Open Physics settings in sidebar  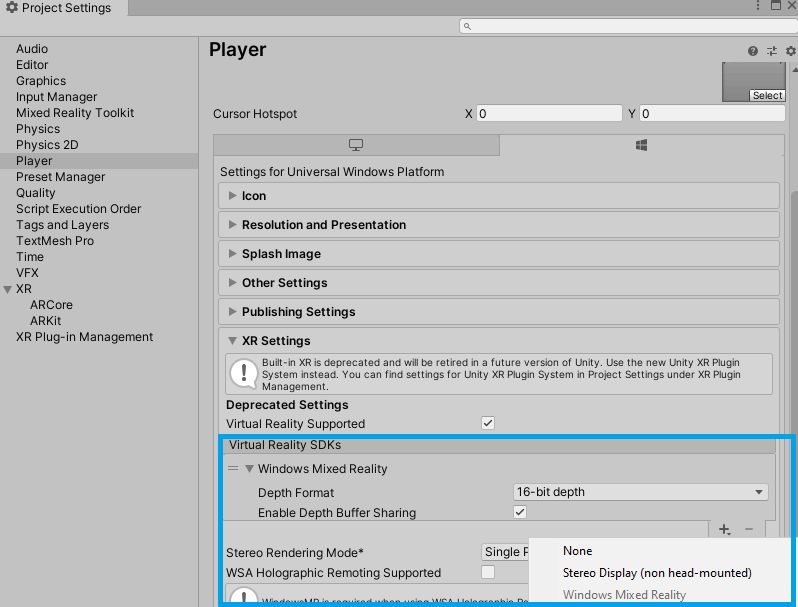click(38, 129)
